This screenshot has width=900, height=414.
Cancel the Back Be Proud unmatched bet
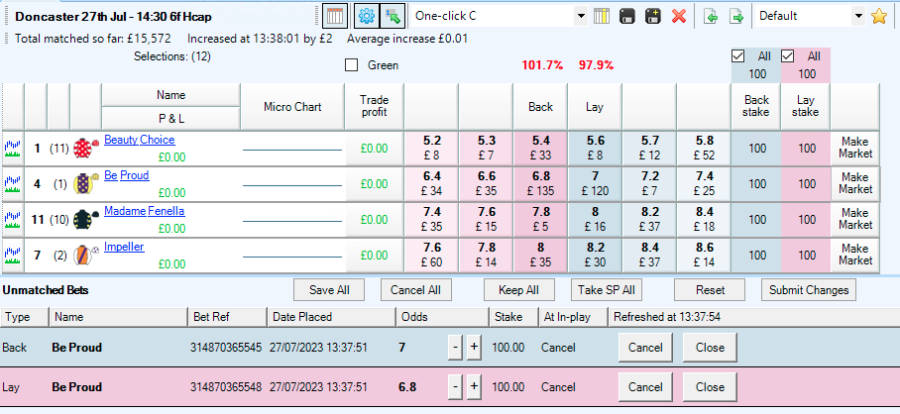[x=645, y=347]
